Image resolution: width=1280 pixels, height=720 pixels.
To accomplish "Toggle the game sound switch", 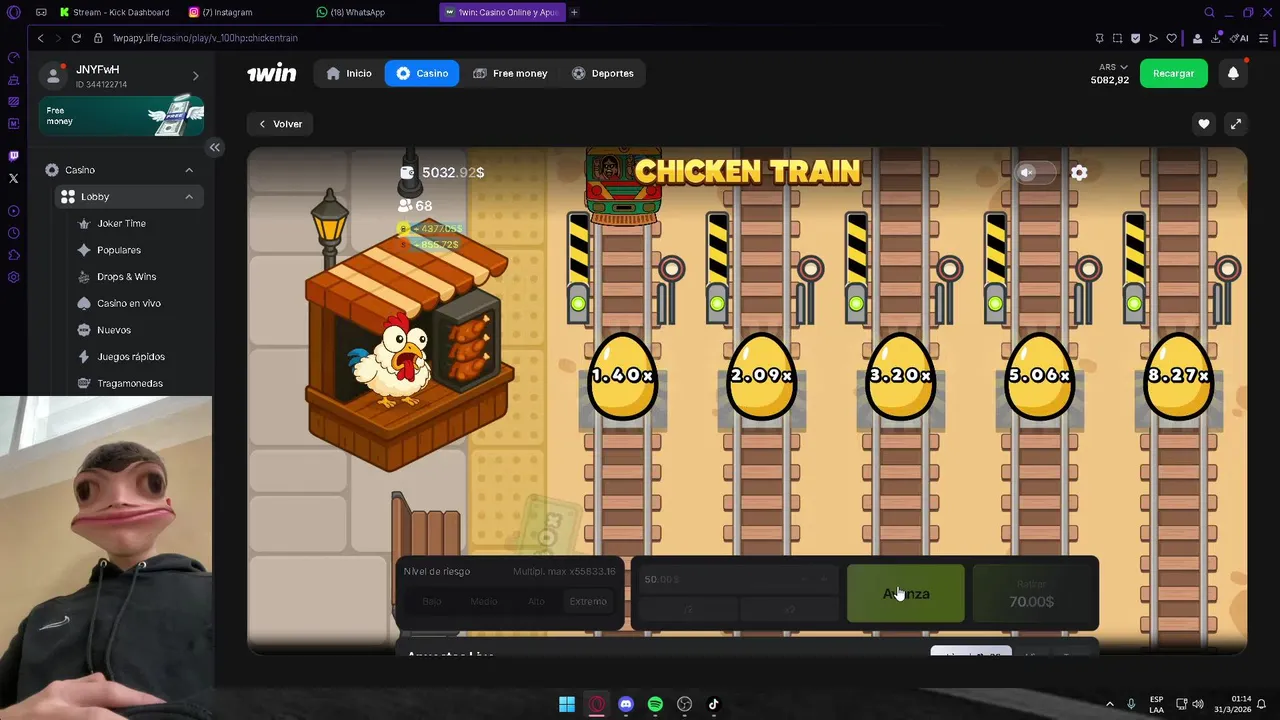I will 1035,172.
